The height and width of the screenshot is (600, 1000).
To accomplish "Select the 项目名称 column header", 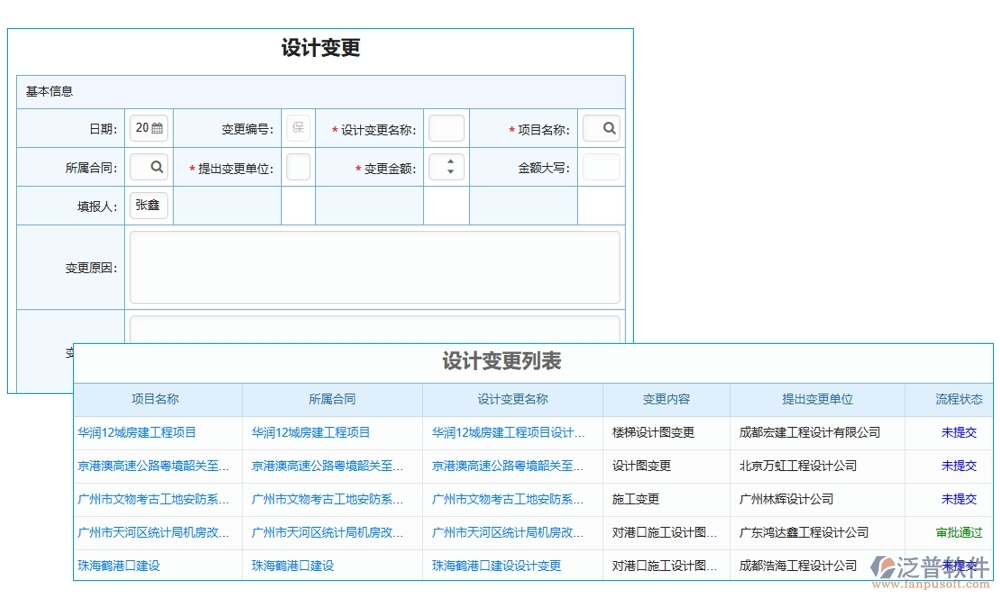I will point(157,399).
